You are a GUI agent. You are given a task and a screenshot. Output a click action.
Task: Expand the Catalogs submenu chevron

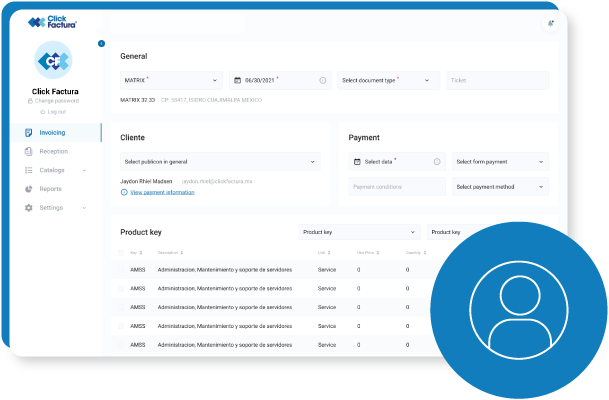(84, 170)
